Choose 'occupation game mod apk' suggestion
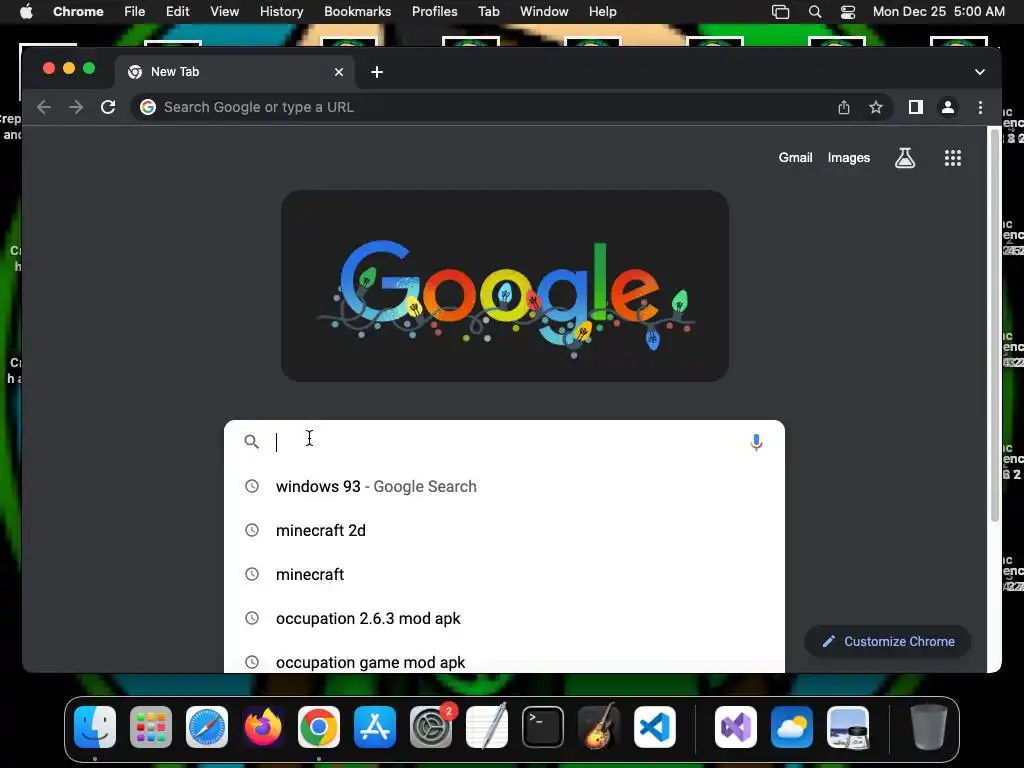 pyautogui.click(x=504, y=661)
